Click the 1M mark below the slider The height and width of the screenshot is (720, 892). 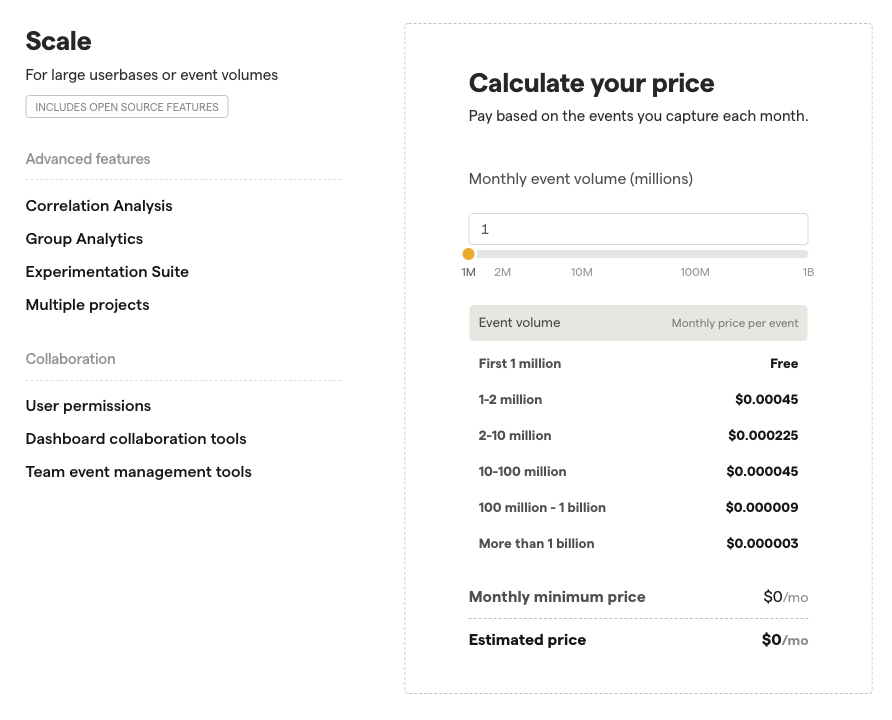(468, 271)
